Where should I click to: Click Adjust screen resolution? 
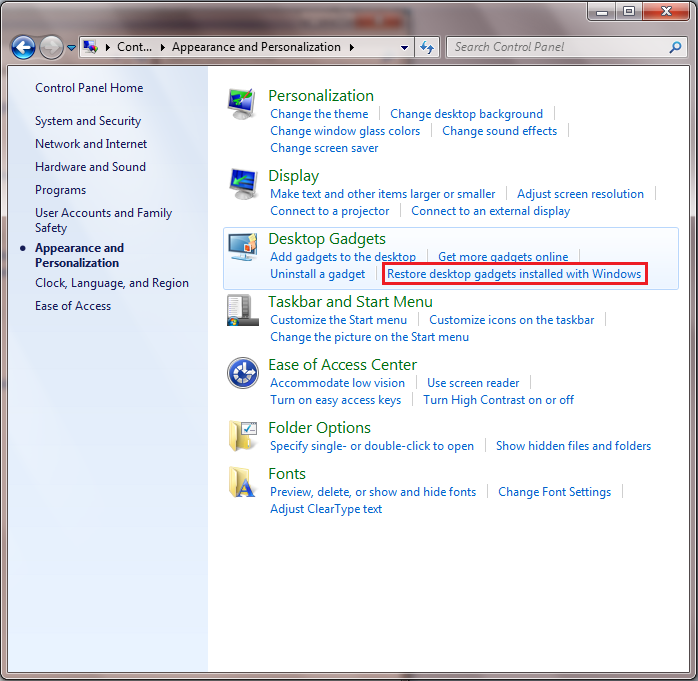tap(580, 194)
